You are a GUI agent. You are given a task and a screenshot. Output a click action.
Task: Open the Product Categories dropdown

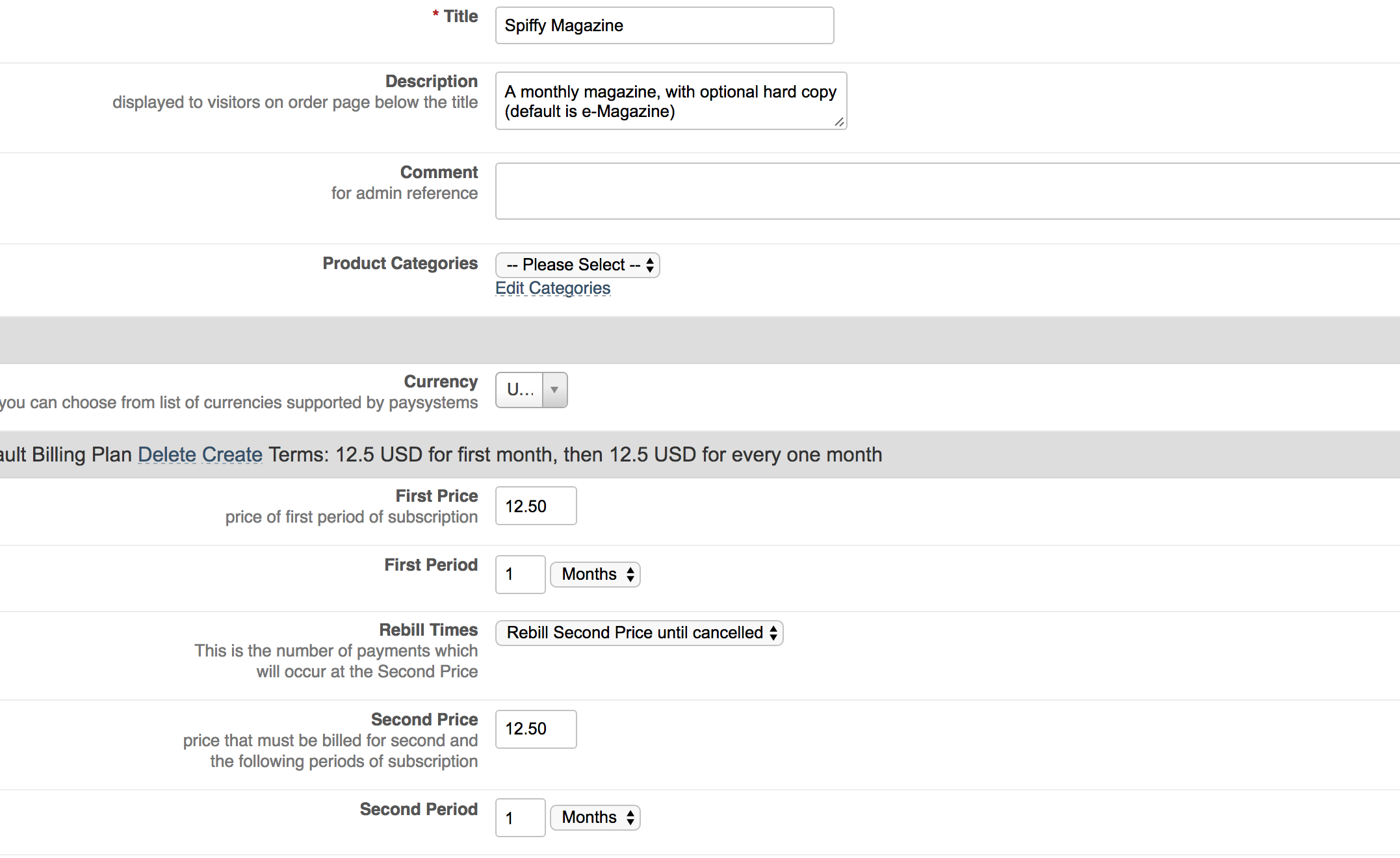click(x=578, y=265)
